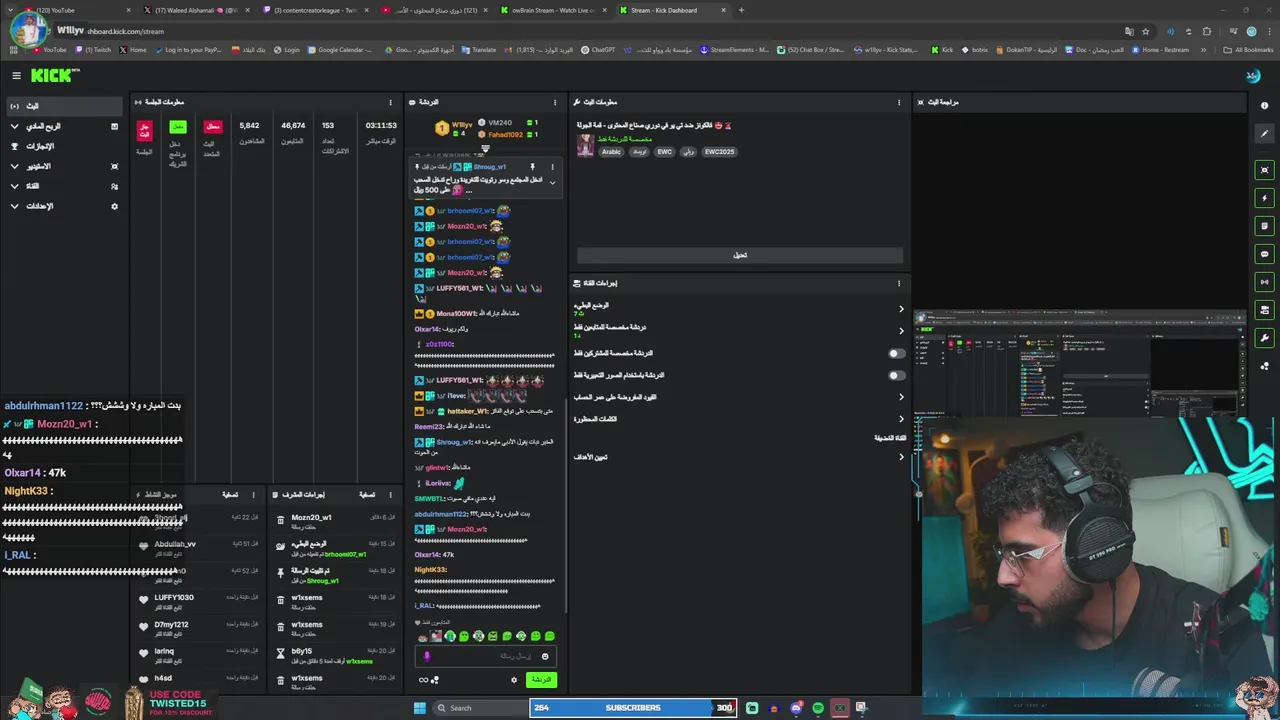Click the broadcast signal icon in right sidebar

1264,282
